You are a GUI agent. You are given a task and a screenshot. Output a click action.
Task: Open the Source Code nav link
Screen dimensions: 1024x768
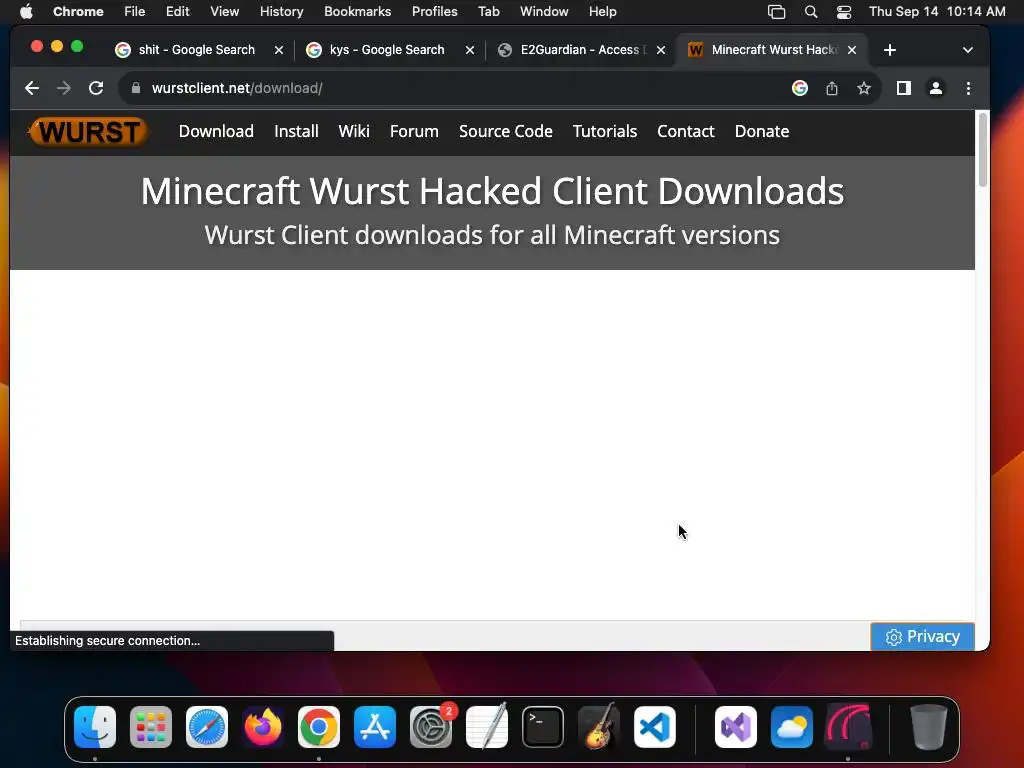pos(505,131)
